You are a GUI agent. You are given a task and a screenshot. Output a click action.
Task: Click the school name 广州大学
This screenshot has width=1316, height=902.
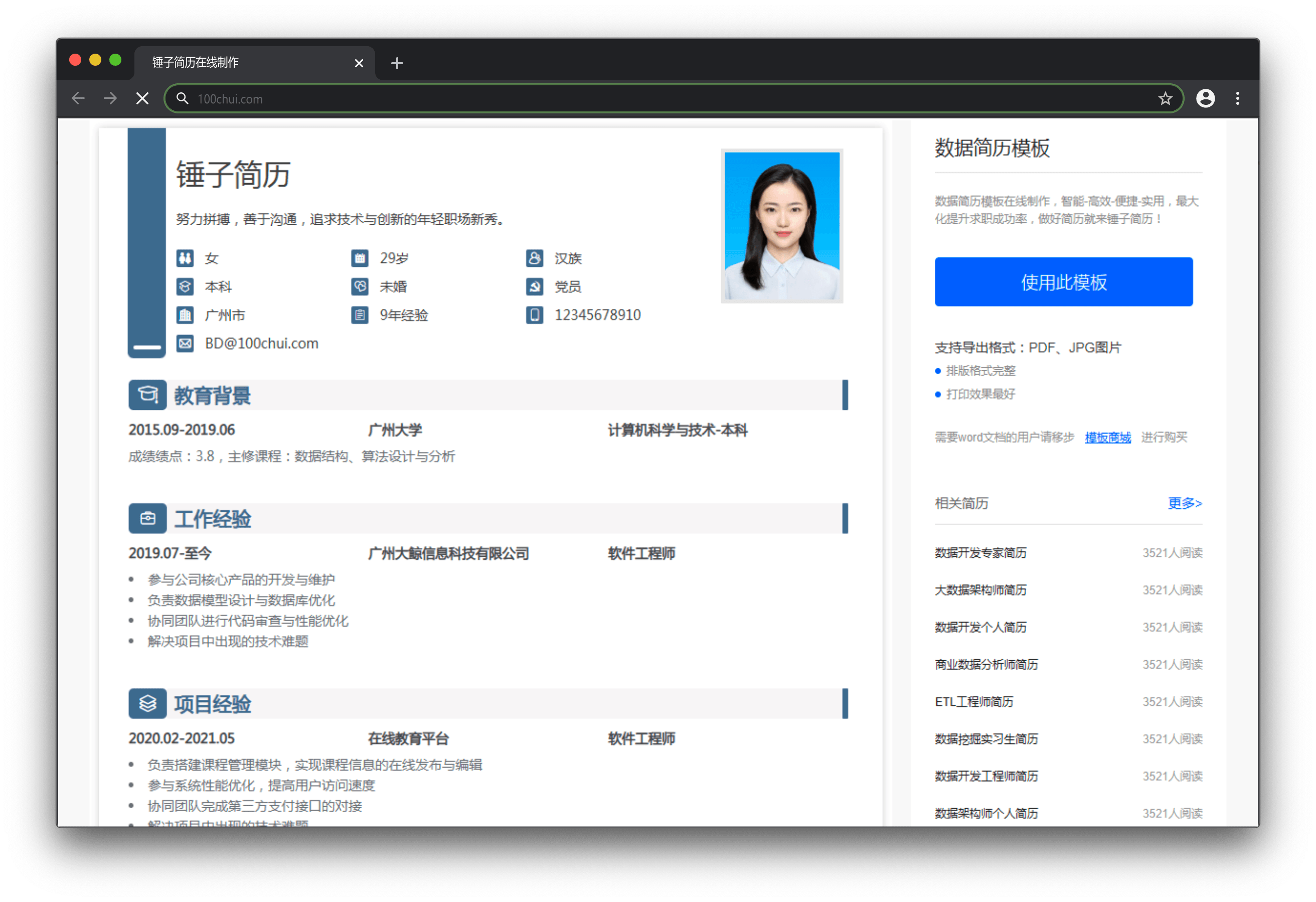pyautogui.click(x=395, y=430)
